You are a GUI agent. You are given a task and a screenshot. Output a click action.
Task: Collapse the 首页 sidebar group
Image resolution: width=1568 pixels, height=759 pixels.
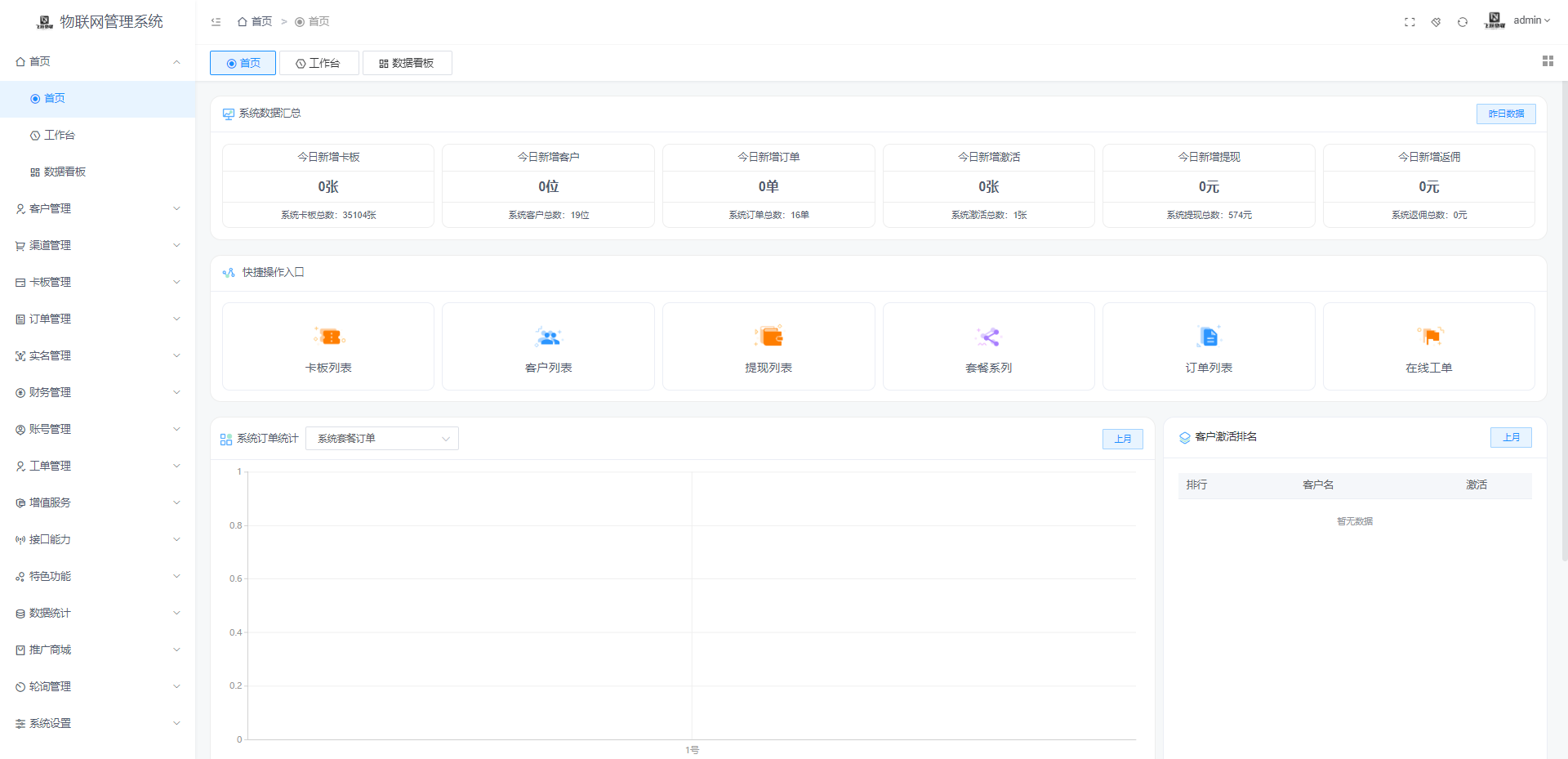point(176,62)
